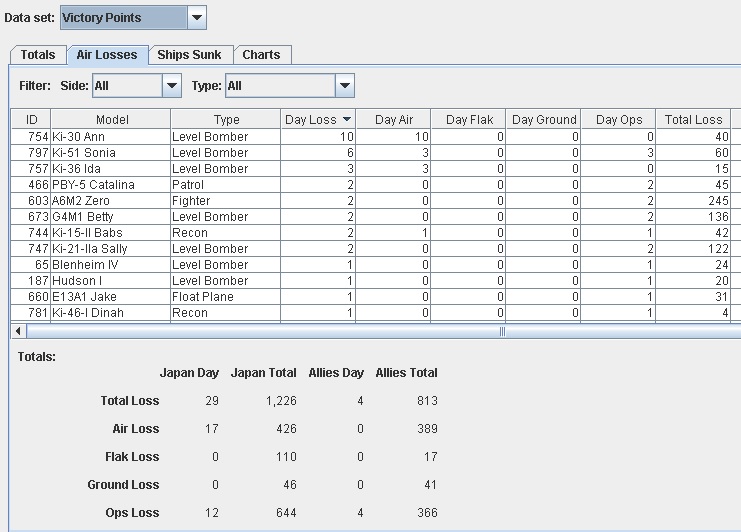Sort by the Total Loss column
This screenshot has height=532, width=741.
pyautogui.click(x=693, y=120)
